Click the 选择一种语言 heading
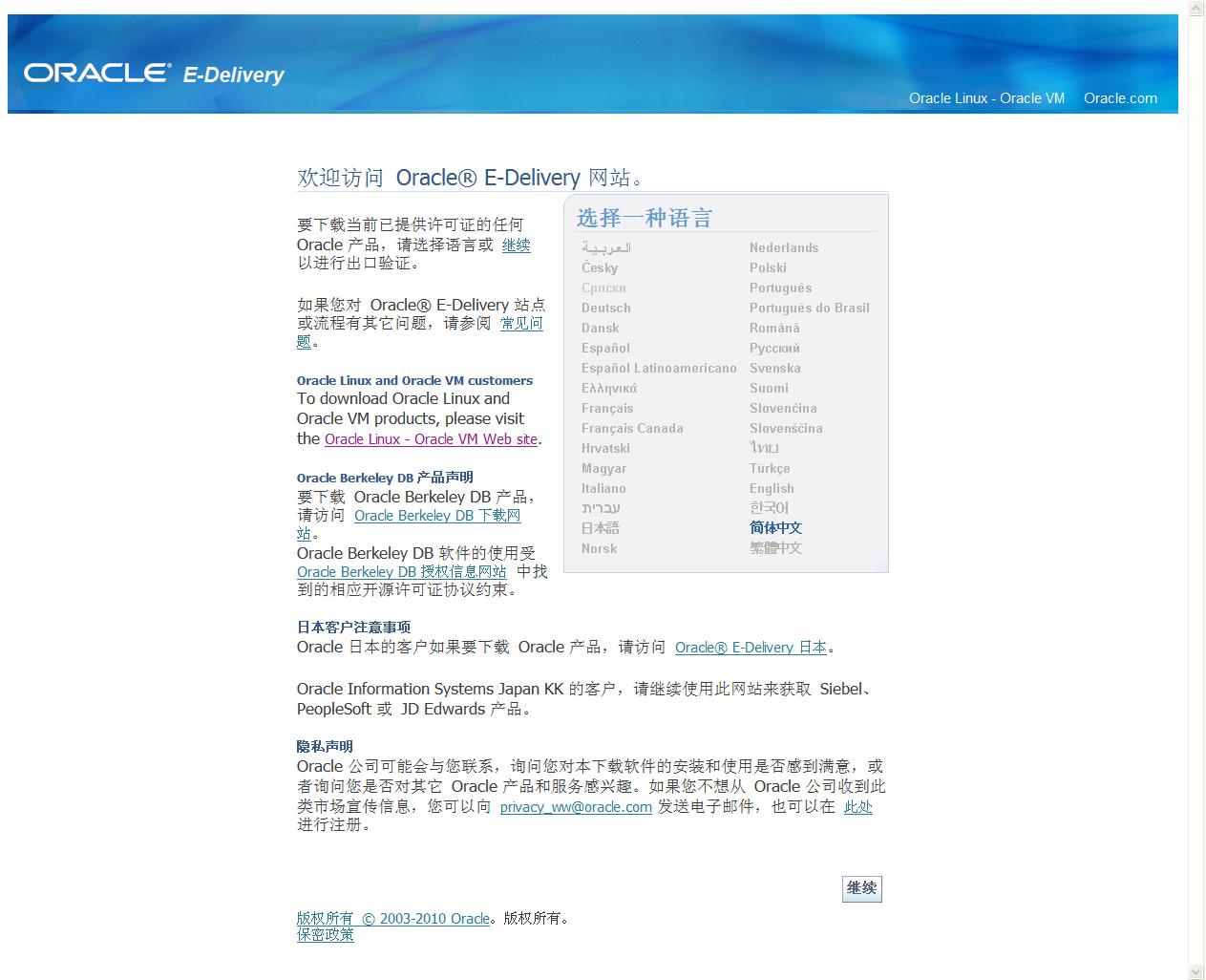The height and width of the screenshot is (980, 1206). [645, 218]
